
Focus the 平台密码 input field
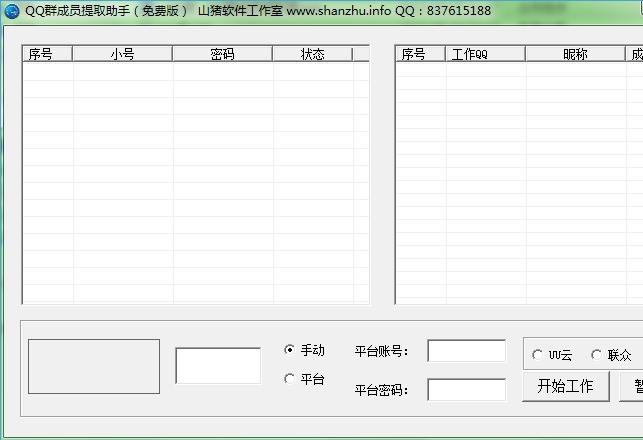466,389
